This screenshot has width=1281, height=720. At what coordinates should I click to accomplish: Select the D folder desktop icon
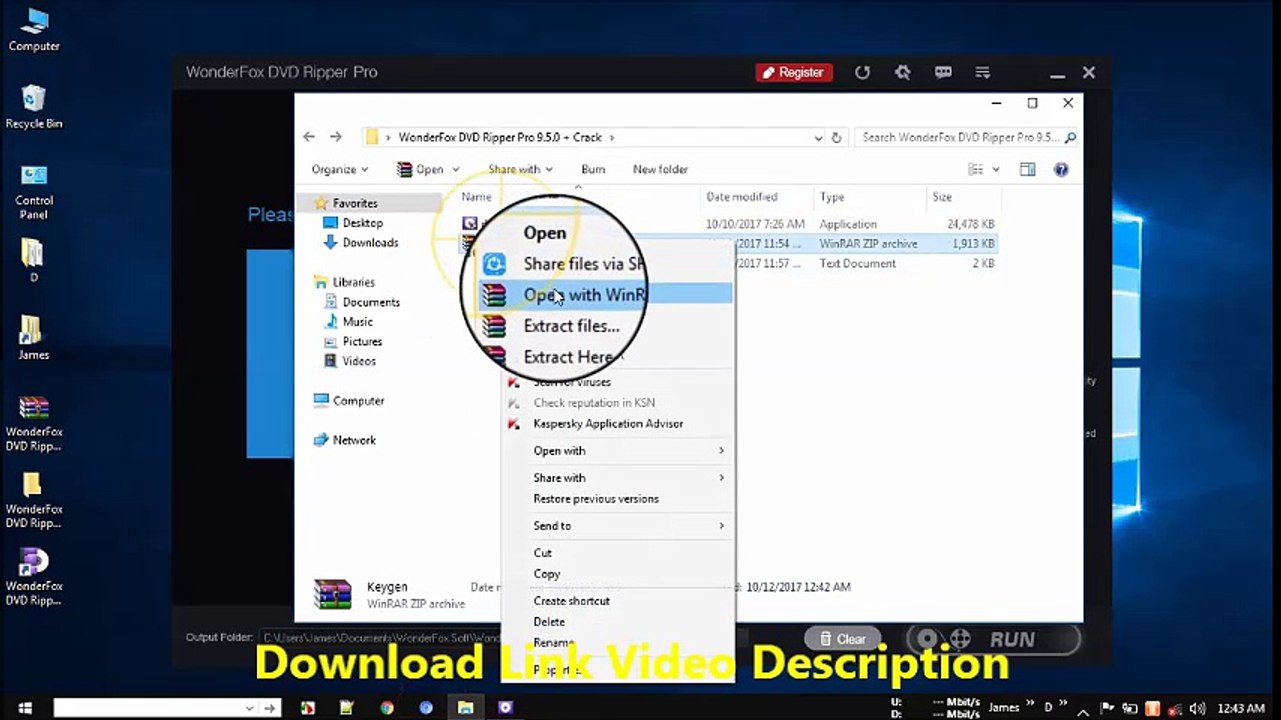(33, 259)
